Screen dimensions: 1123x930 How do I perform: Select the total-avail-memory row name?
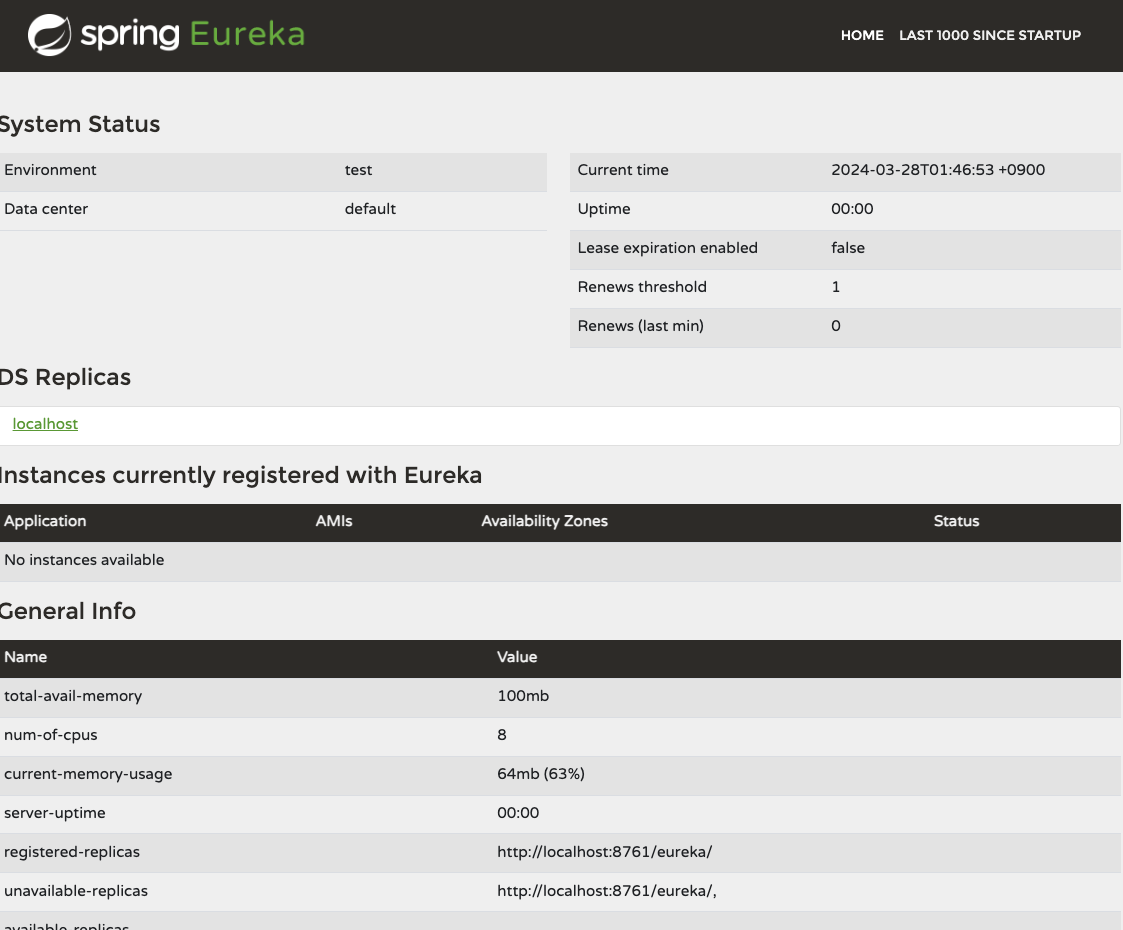[73, 696]
